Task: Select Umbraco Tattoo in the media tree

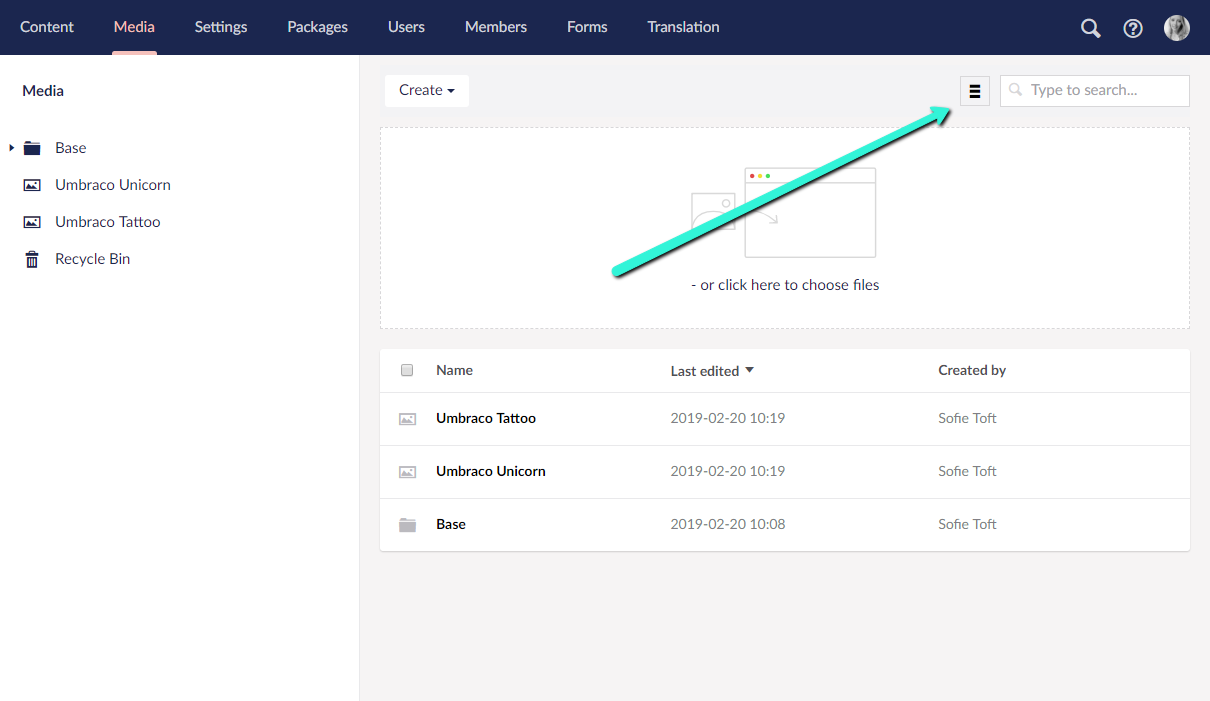Action: (x=108, y=222)
